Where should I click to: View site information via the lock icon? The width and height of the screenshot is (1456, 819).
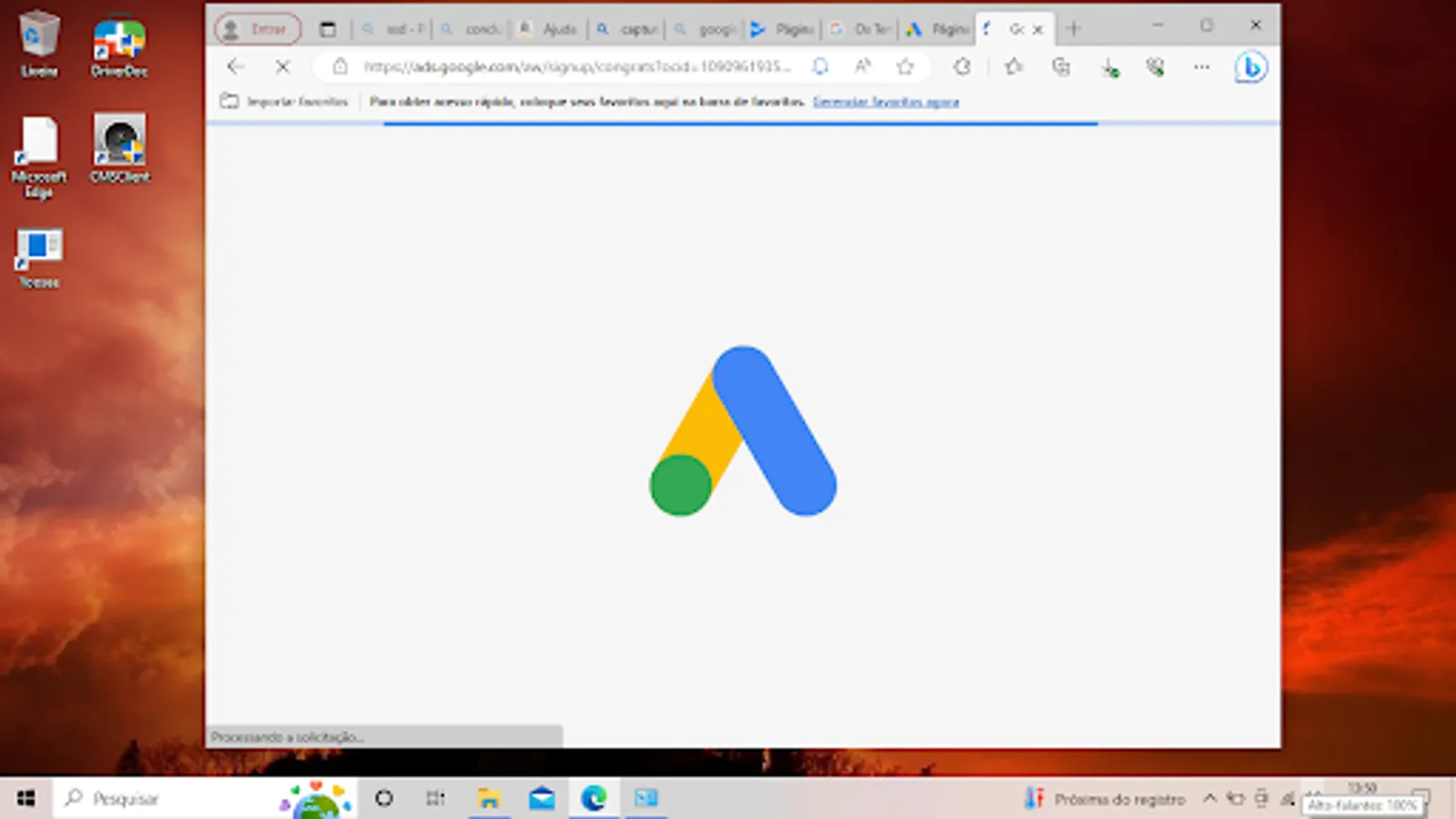tap(340, 66)
